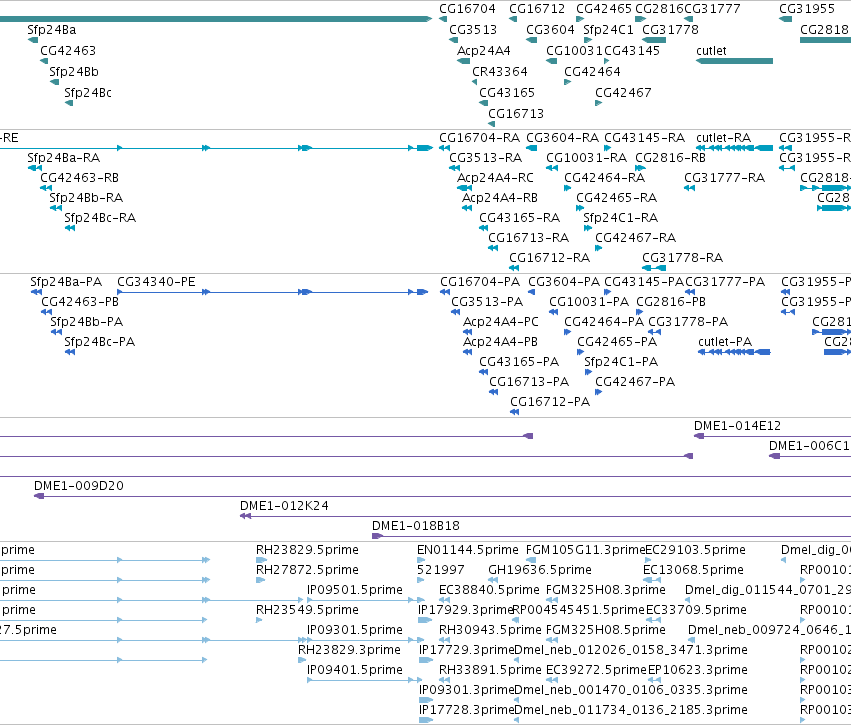Click transcript CG42465-RA
Viewport: 851px width, 725px height.
(617, 198)
